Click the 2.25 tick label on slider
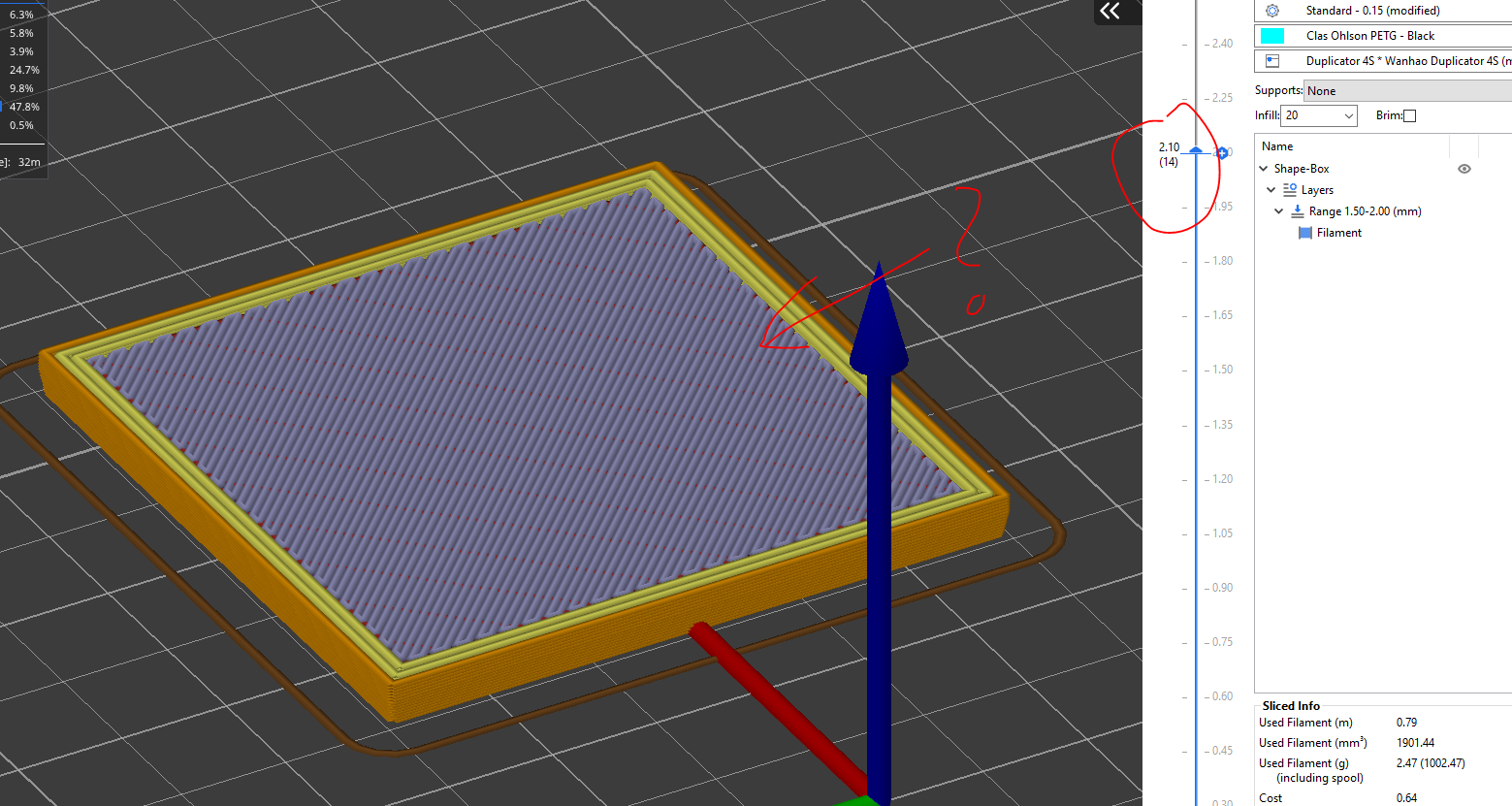The image size is (1512, 806). tap(1222, 98)
